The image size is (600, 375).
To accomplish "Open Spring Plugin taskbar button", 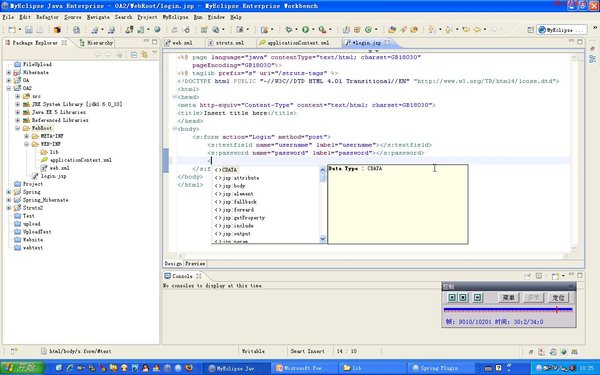I will pyautogui.click(x=440, y=368).
